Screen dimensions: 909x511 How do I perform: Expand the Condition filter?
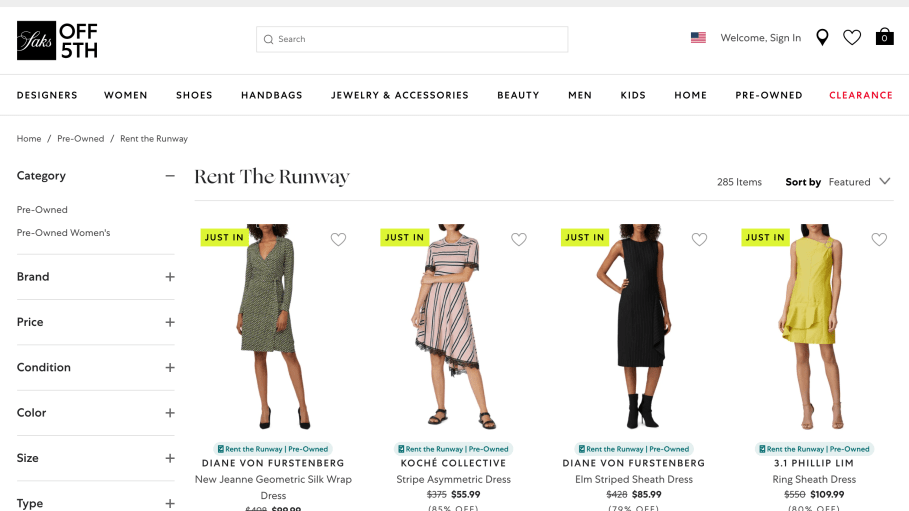(169, 367)
